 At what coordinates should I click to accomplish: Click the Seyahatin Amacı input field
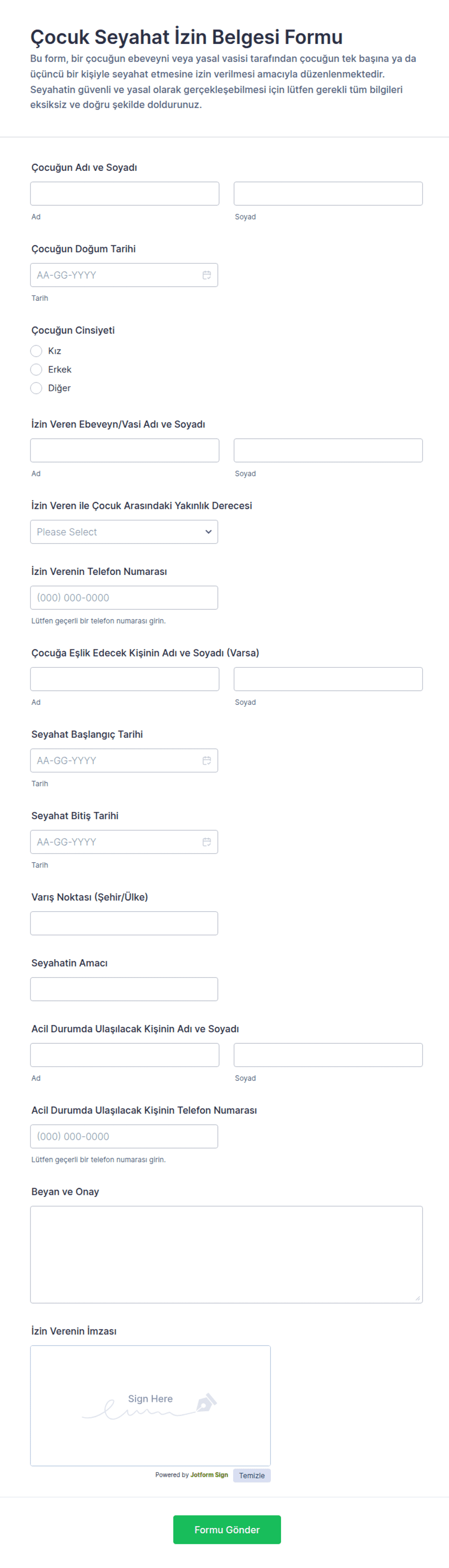click(x=124, y=989)
